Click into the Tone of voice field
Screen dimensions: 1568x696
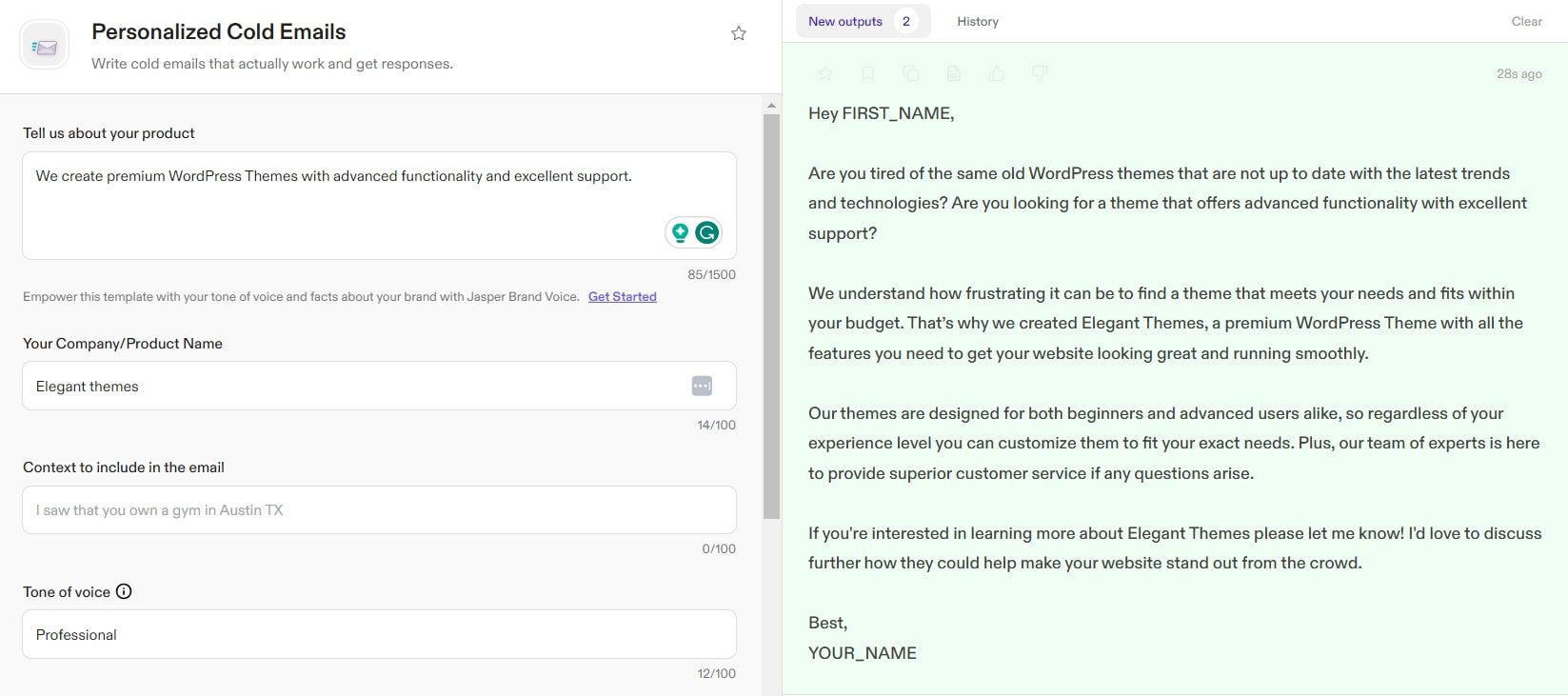pos(379,634)
